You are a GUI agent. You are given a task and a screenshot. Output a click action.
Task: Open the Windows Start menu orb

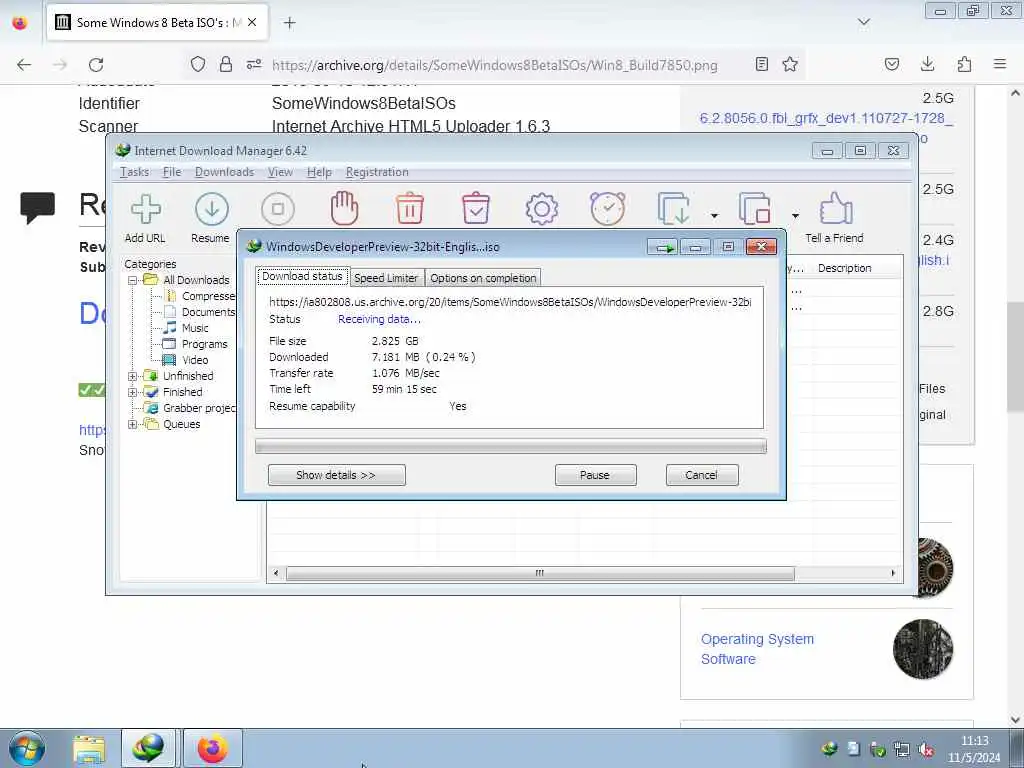point(27,748)
